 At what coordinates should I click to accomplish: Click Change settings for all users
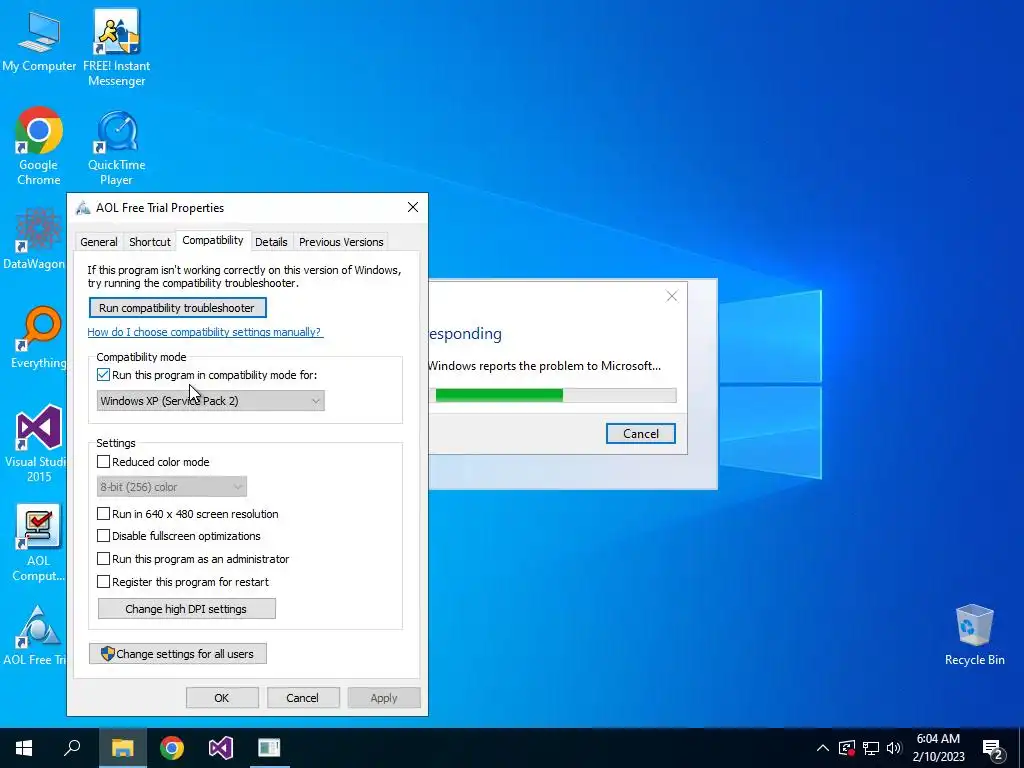178,654
